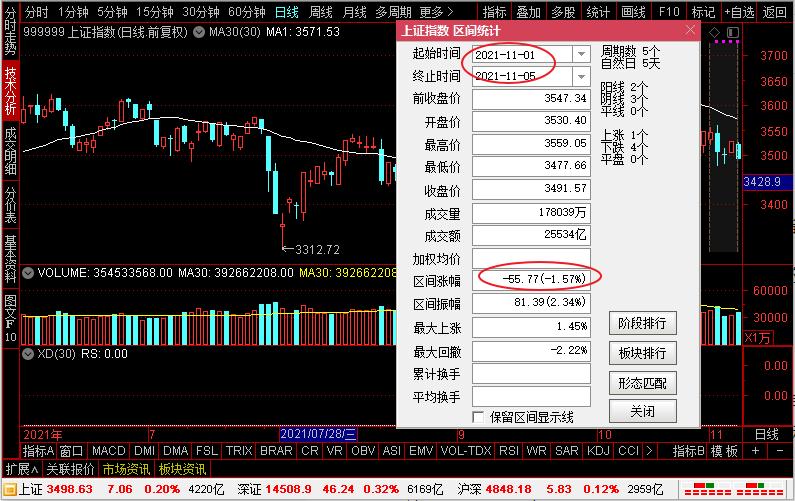Click the 画线 drawing toolbar item
Screen dimensions: 795x501
(x=633, y=11)
